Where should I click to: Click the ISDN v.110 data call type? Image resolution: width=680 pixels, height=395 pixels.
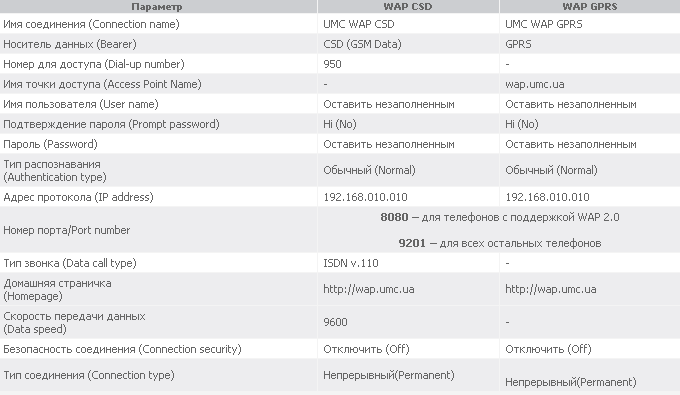(351, 263)
